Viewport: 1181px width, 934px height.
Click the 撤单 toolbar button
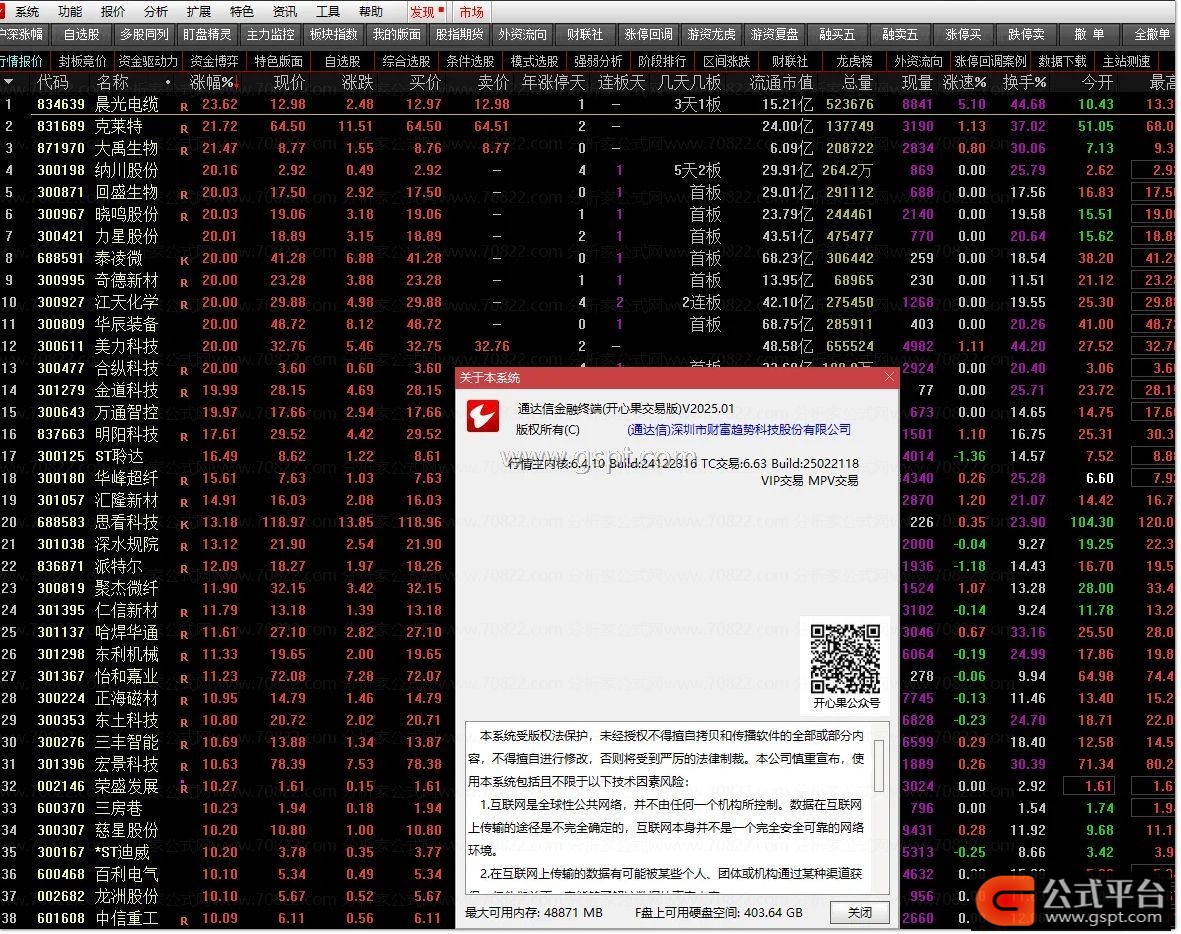1089,34
